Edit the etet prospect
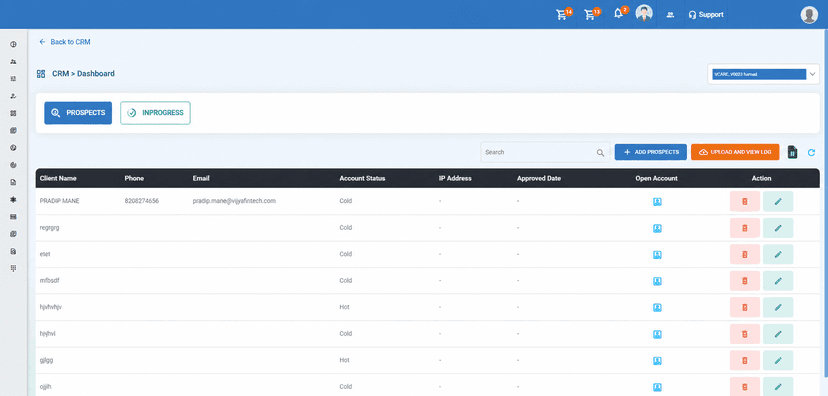Screen dimensions: 828x396 coord(778,254)
